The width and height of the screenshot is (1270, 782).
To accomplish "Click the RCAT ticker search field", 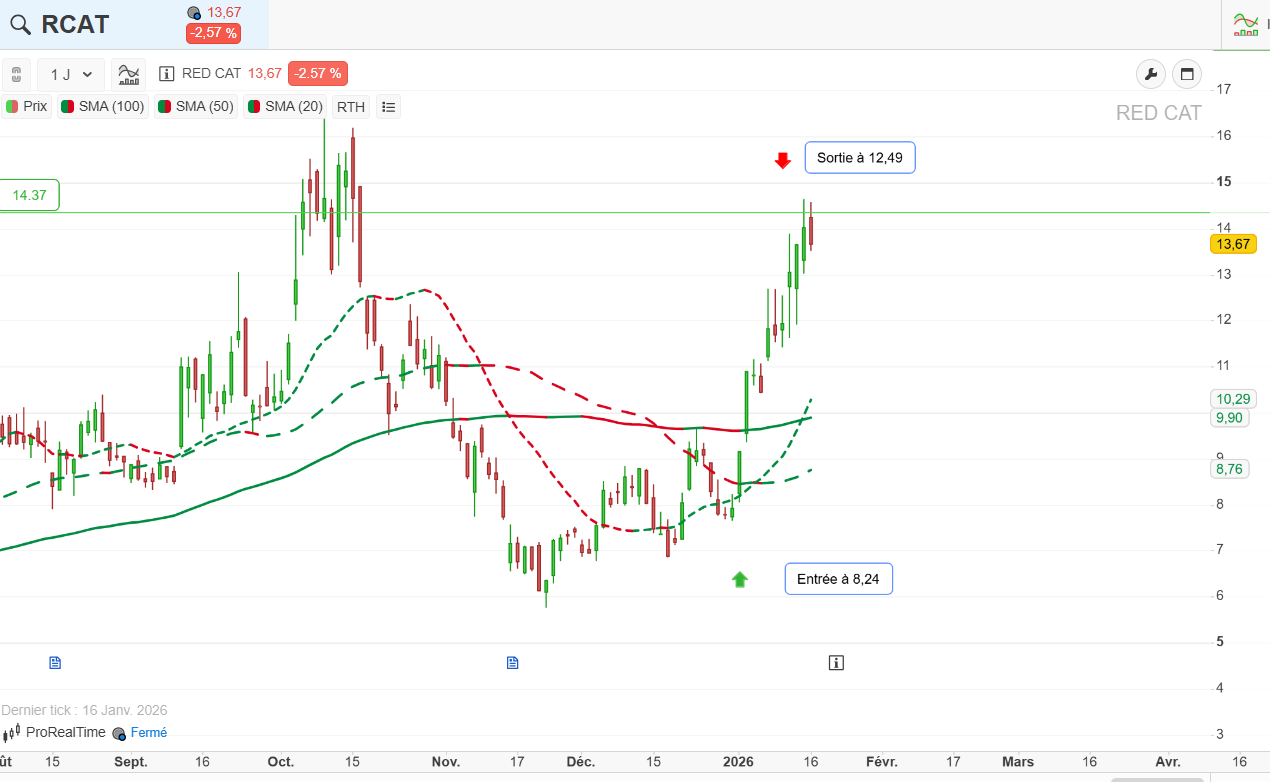I will (x=135, y=24).
